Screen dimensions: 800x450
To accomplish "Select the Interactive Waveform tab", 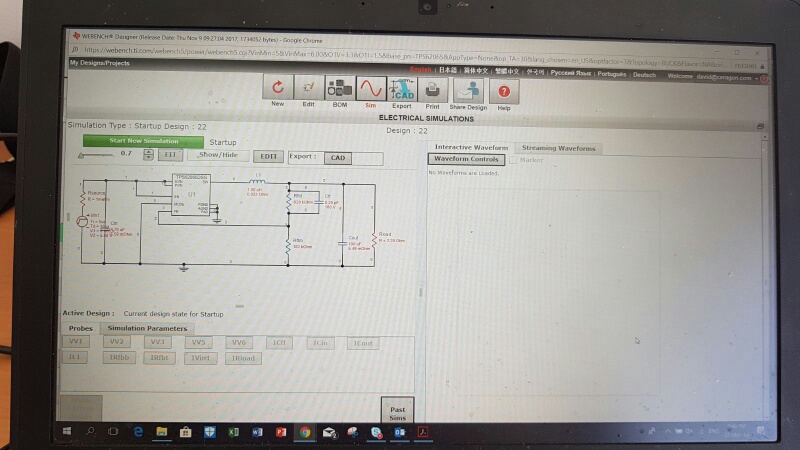I will [x=471, y=147].
